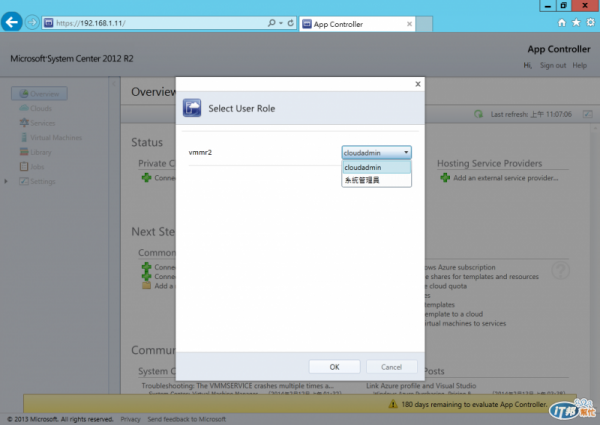600x425 pixels.
Task: Select the App Controller tab
Action: coord(357,24)
